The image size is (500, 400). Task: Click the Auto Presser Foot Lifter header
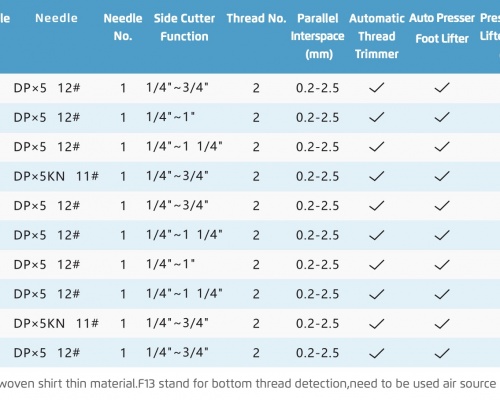[442, 28]
